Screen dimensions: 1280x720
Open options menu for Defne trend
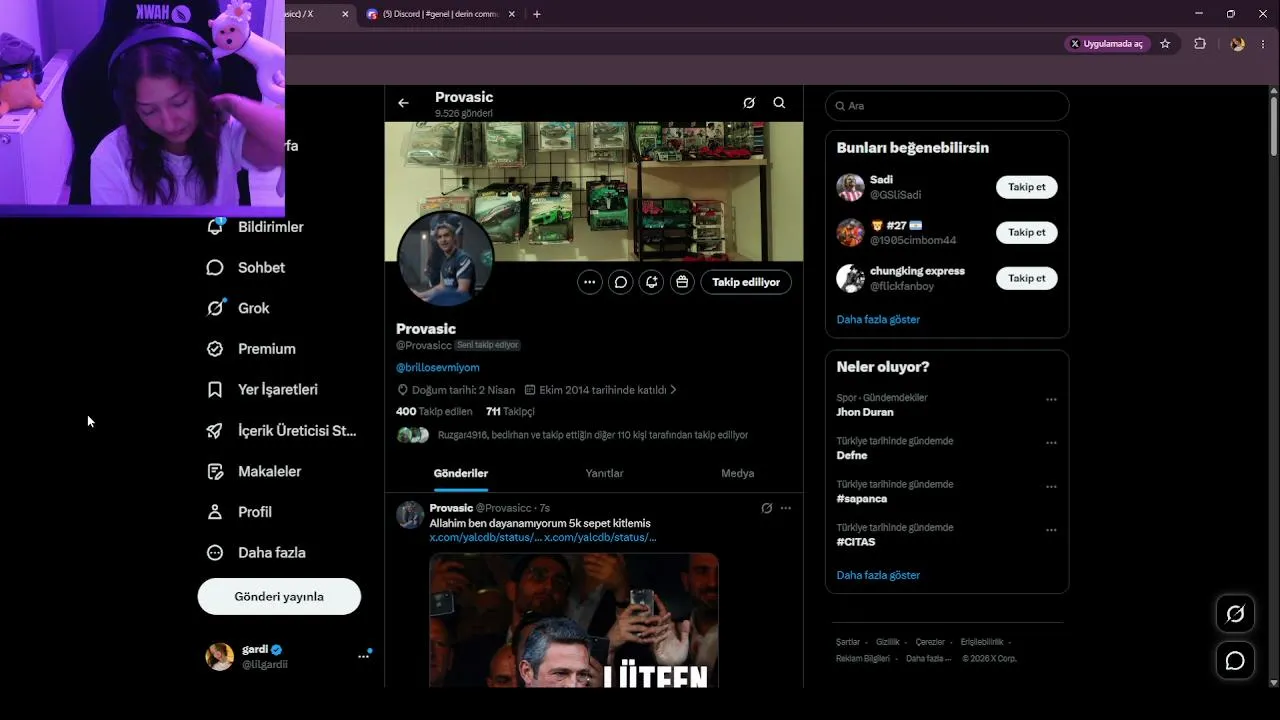pyautogui.click(x=1051, y=443)
